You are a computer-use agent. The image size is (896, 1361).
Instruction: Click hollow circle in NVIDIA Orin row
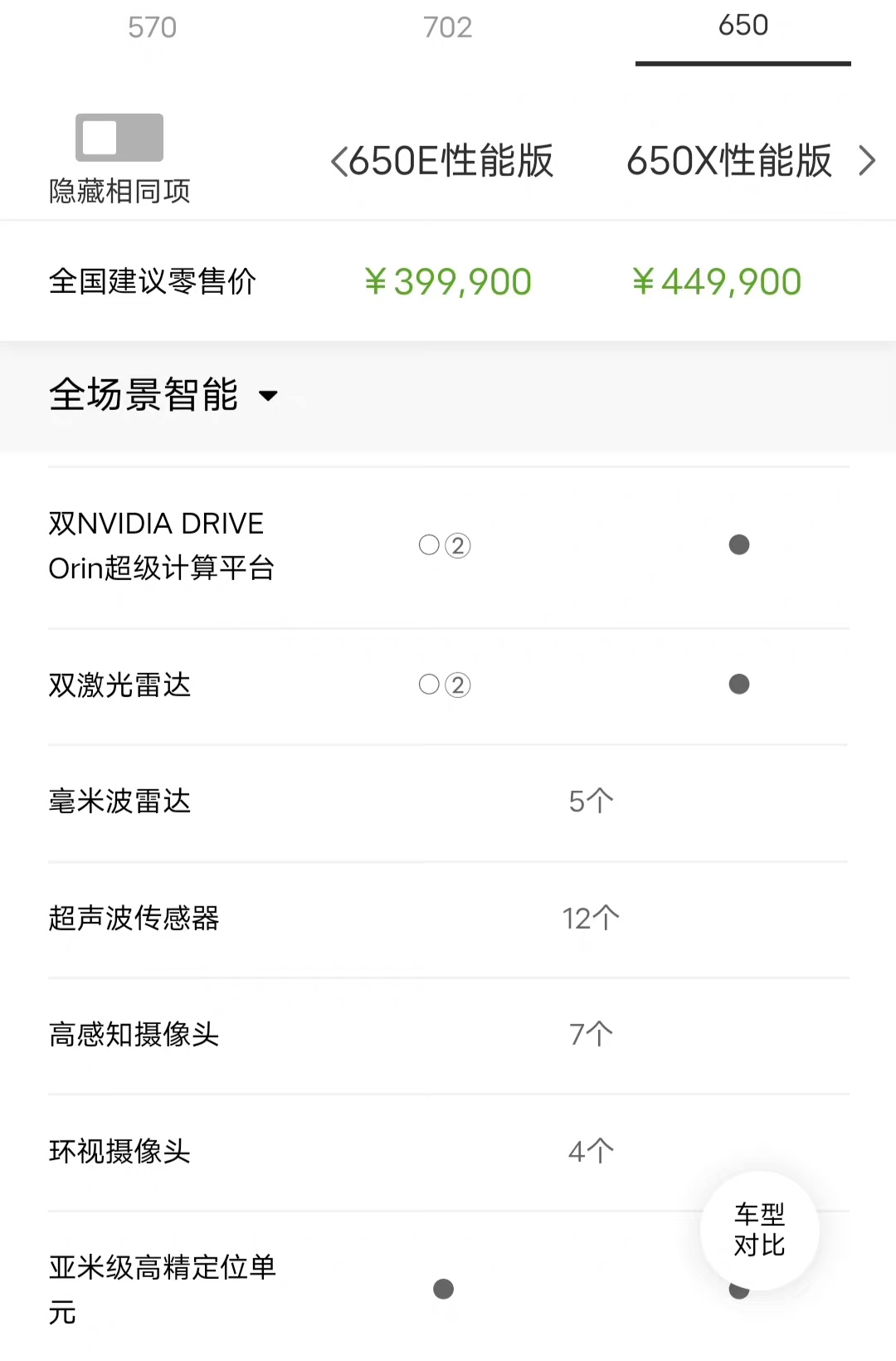point(429,544)
